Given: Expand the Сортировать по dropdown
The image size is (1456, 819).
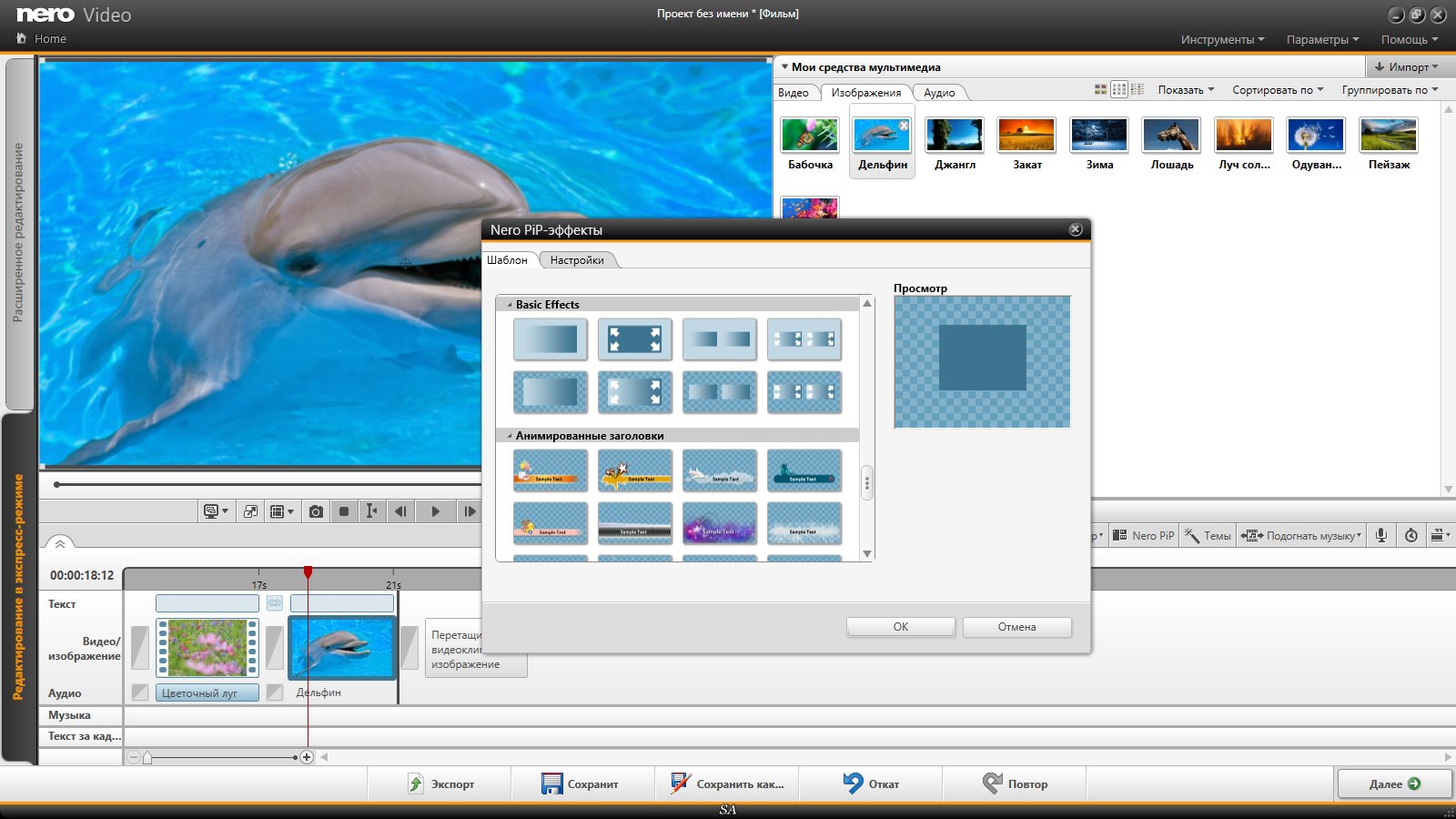Looking at the screenshot, I should [x=1277, y=89].
